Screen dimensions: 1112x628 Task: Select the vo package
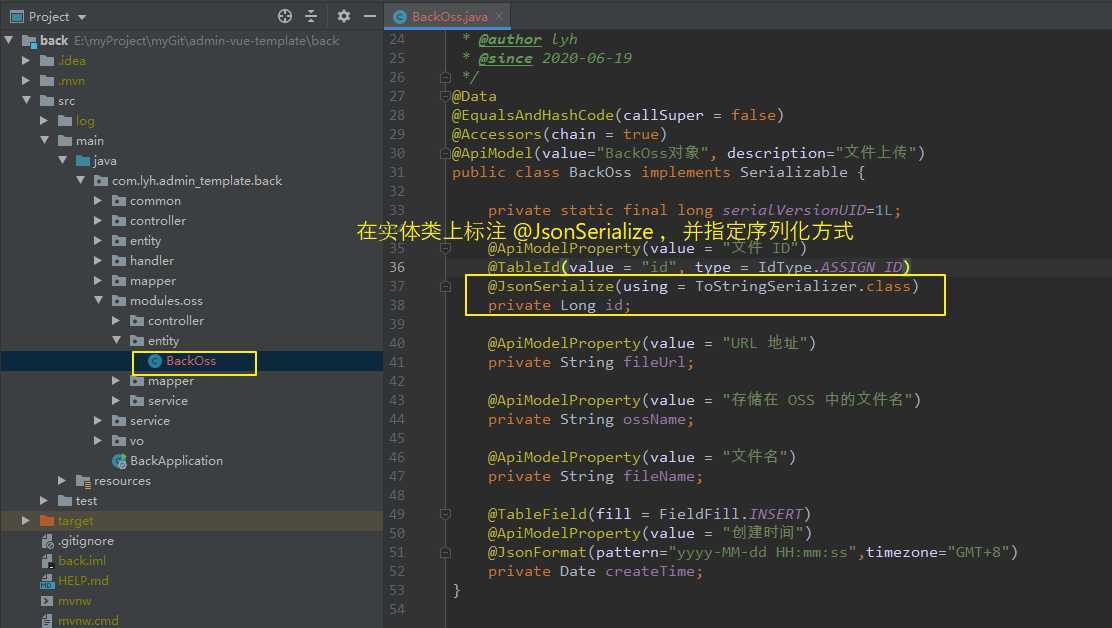point(136,441)
